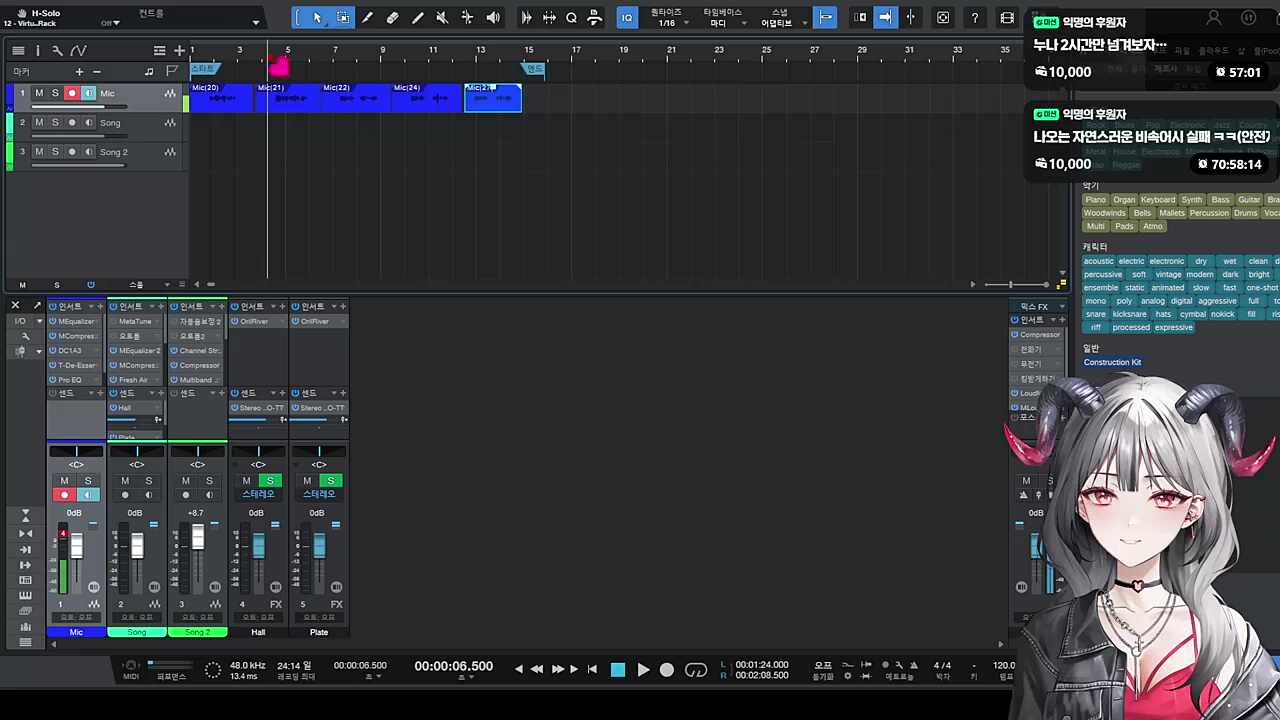The height and width of the screenshot is (720, 1280).
Task: Disable record arm on Mic track
Action: 71,93
